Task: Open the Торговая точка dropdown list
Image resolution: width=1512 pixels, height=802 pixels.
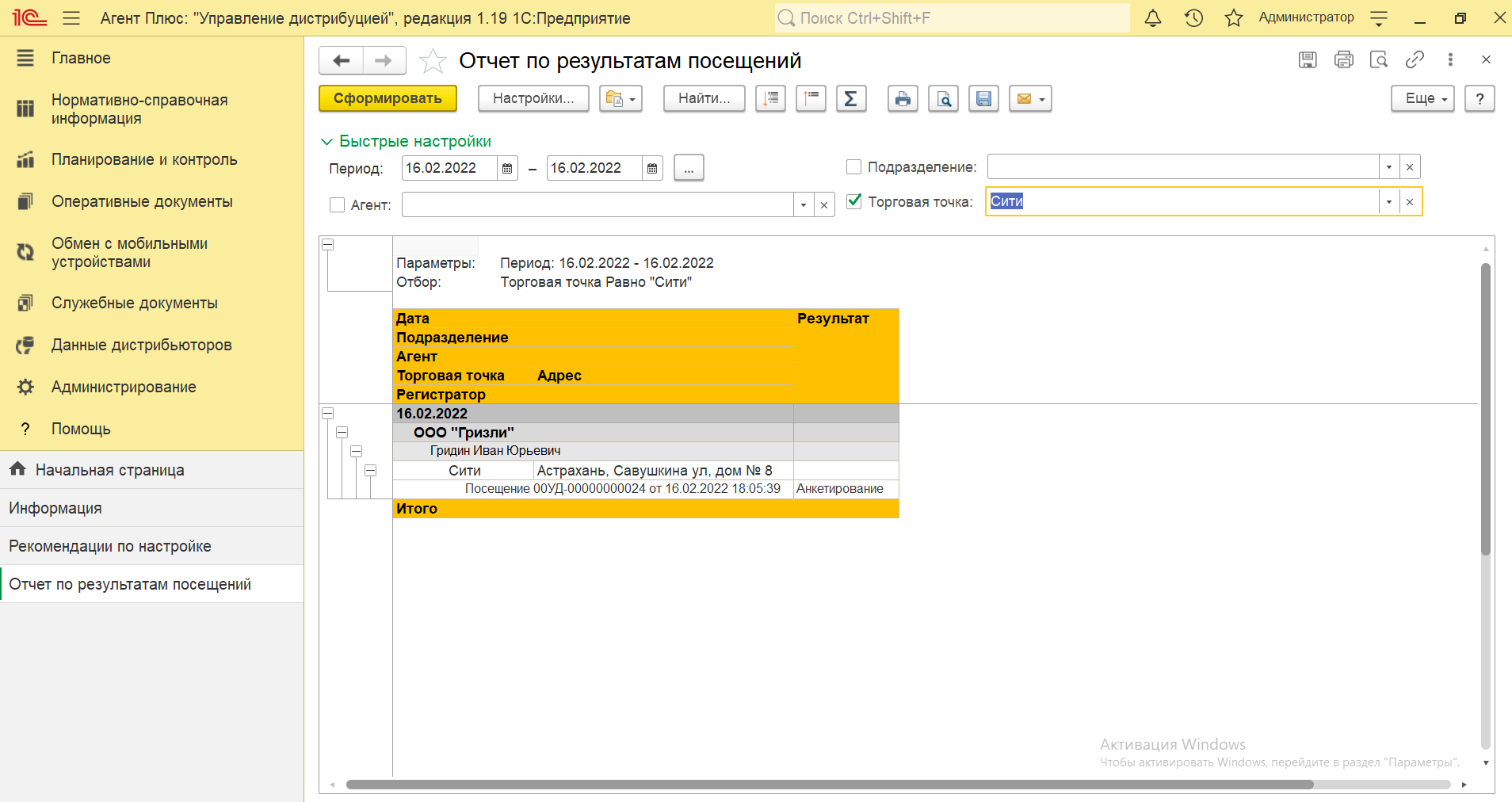Action: [1388, 202]
